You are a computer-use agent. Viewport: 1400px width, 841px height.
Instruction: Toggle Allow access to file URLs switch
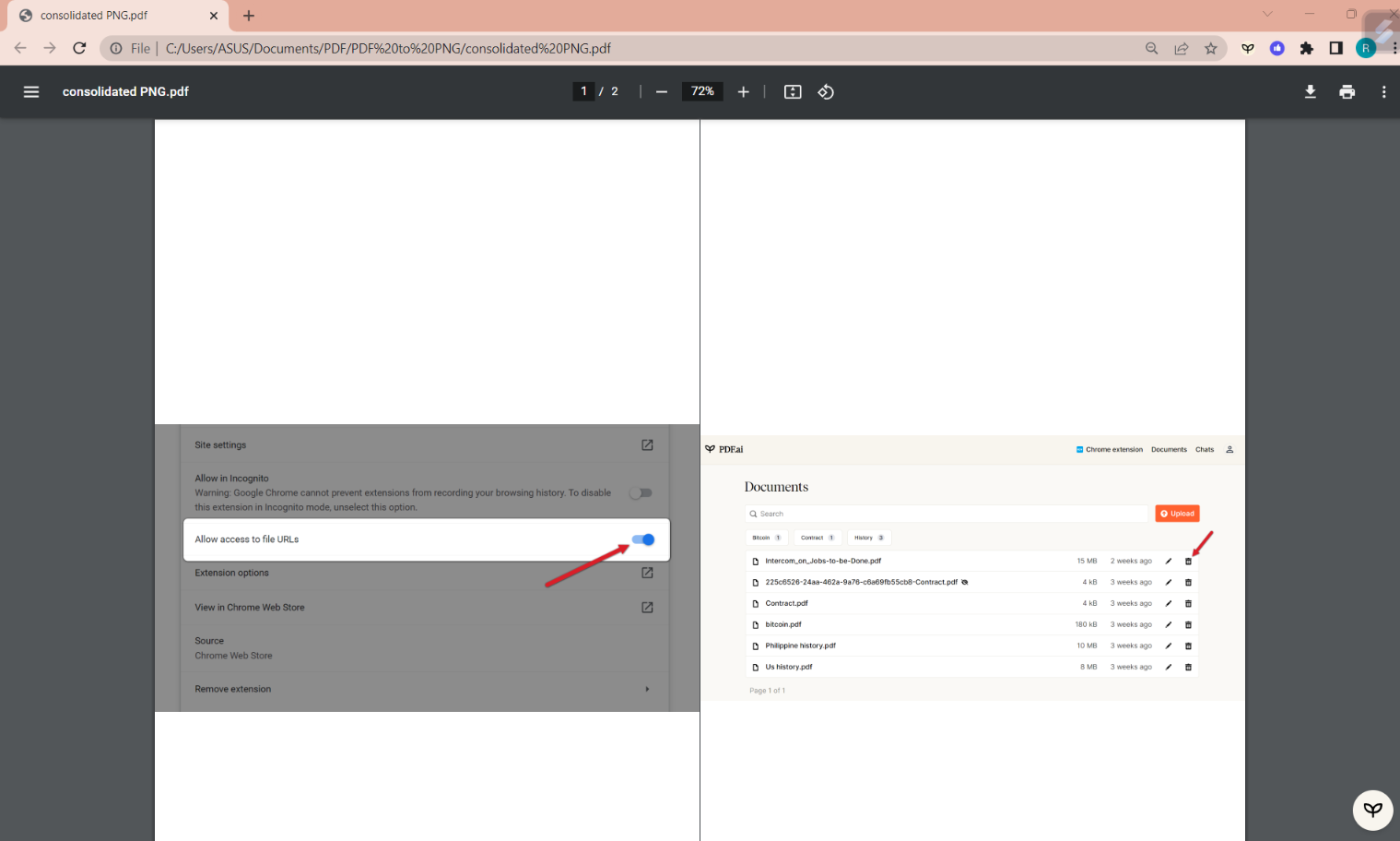[x=643, y=539]
